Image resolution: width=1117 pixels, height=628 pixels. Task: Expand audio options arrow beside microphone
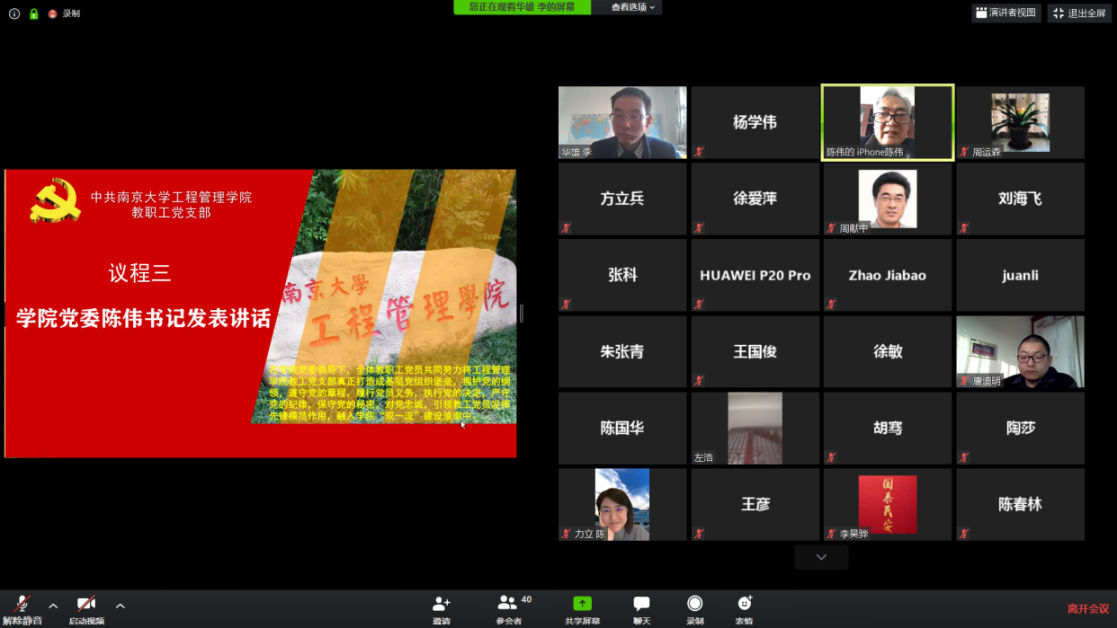coord(53,606)
